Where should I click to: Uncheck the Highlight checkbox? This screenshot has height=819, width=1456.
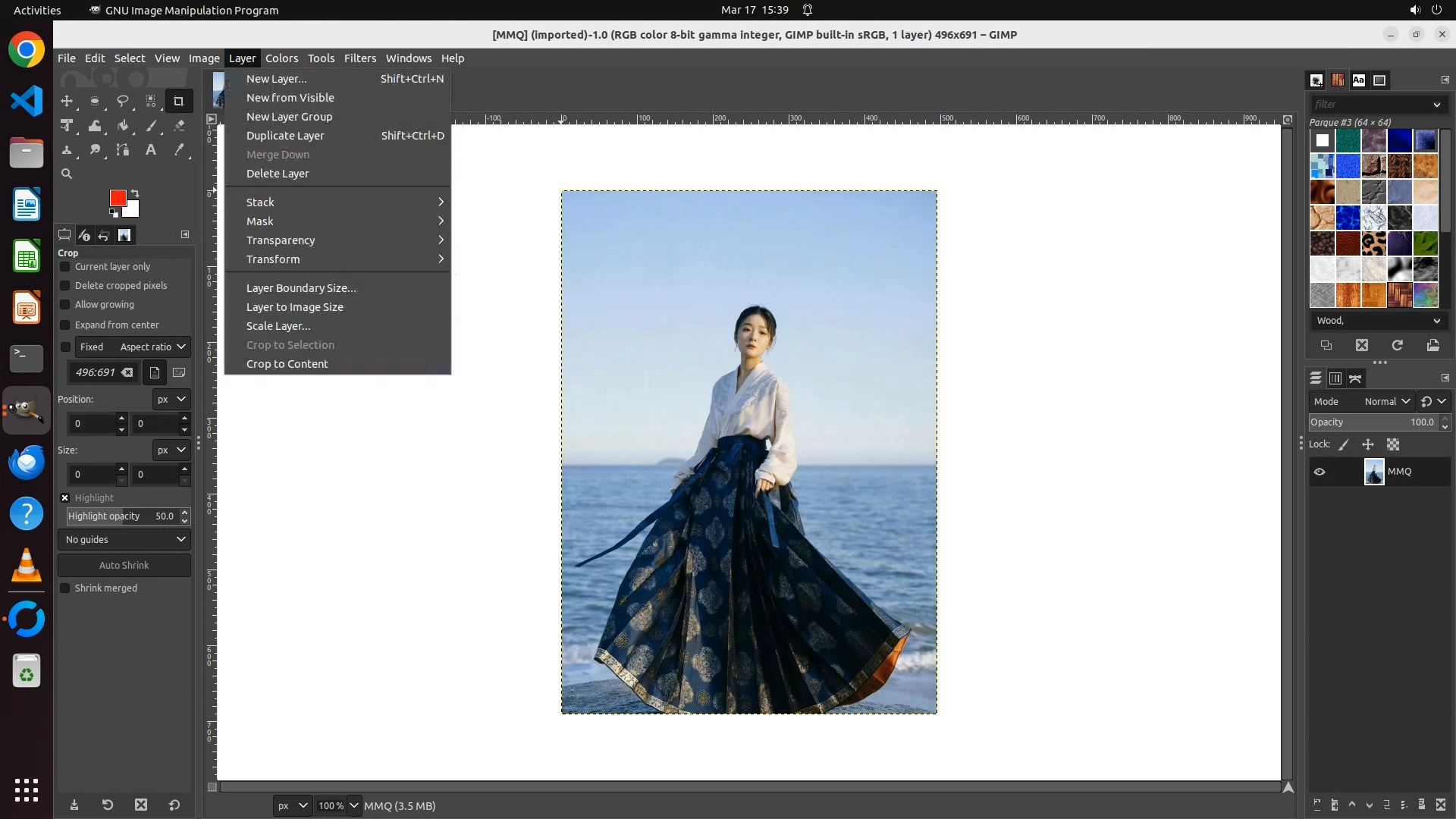click(x=65, y=498)
